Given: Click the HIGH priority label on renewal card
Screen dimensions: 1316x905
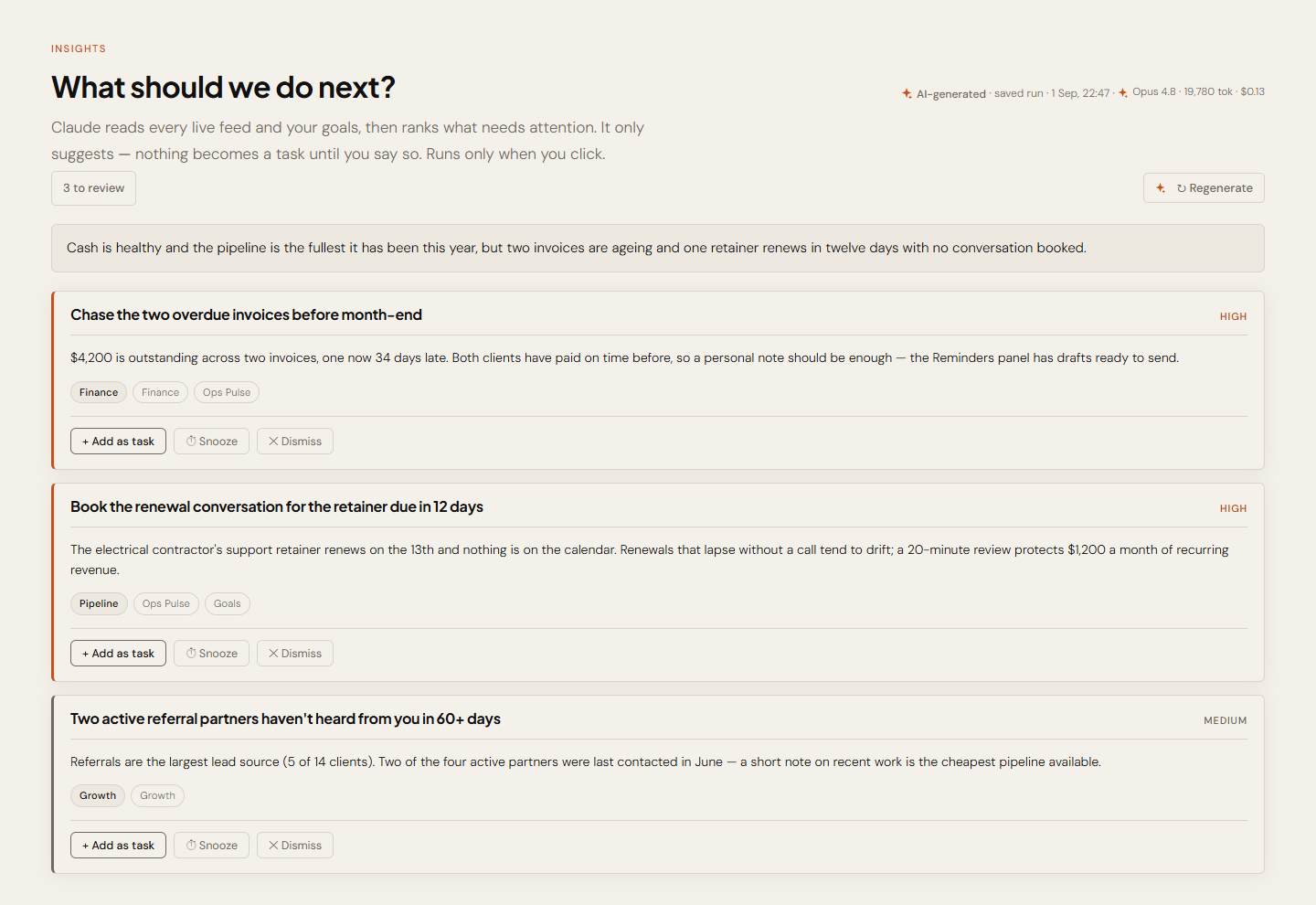Looking at the screenshot, I should click(x=1233, y=508).
